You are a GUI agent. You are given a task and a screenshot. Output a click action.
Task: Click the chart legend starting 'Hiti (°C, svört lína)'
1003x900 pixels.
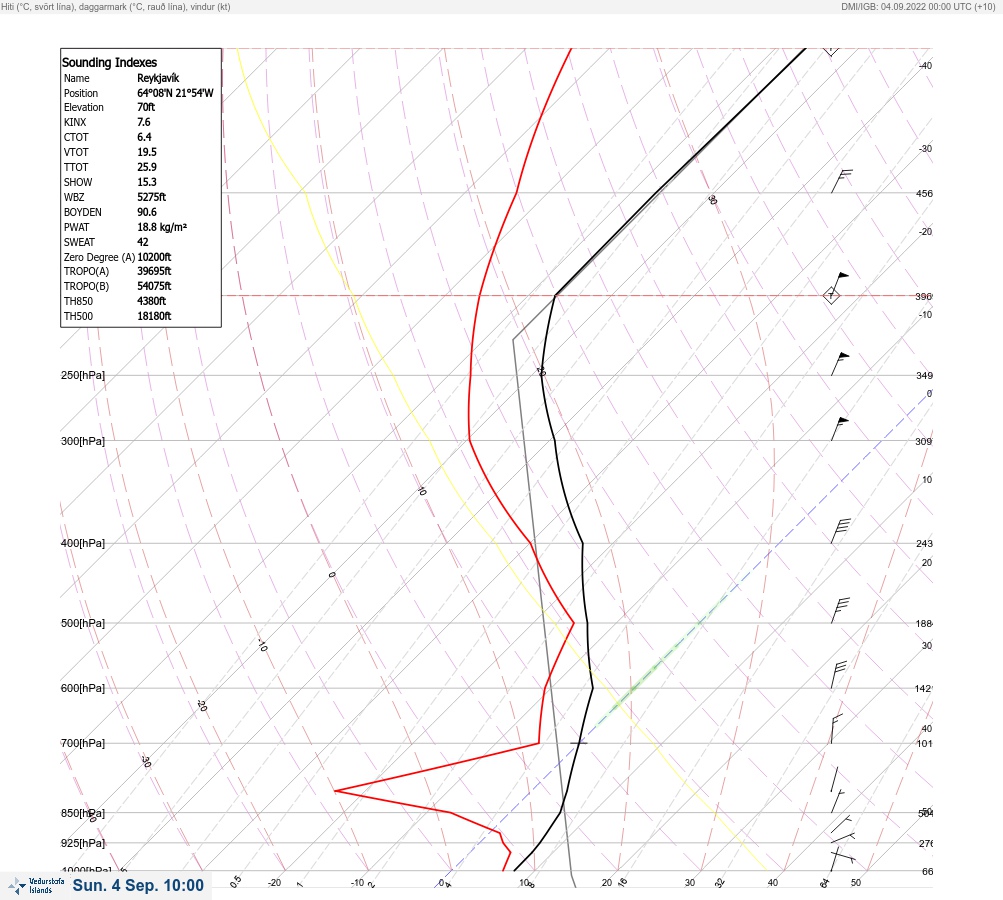click(116, 6)
